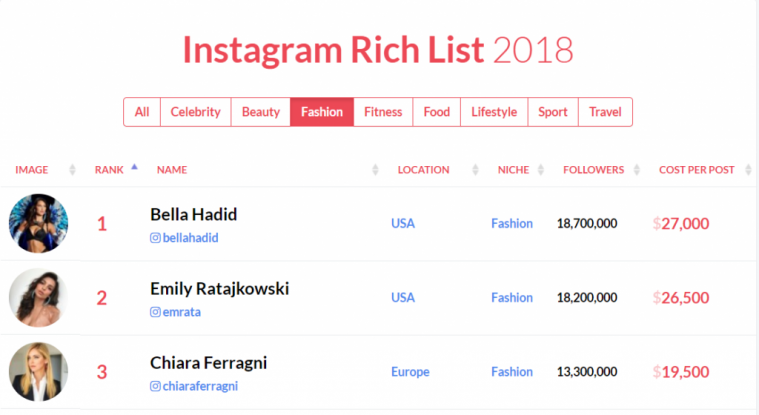The image size is (759, 415).
Task: Sort by Location column header
Action: (x=423, y=170)
